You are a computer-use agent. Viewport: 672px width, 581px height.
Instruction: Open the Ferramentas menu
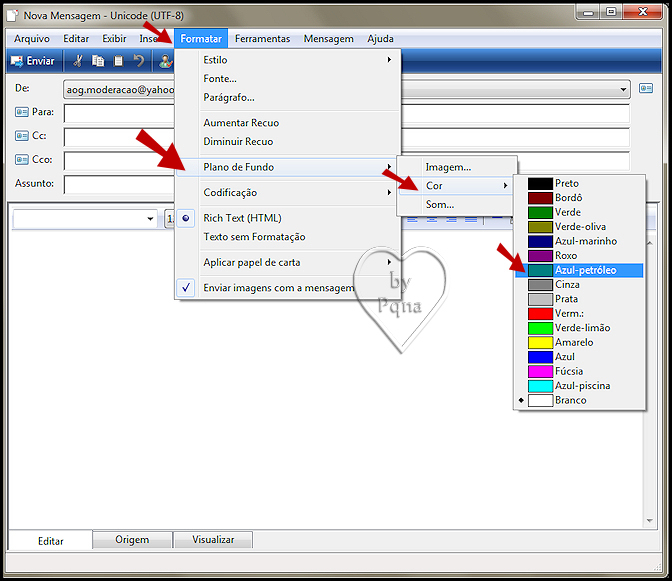coord(262,39)
